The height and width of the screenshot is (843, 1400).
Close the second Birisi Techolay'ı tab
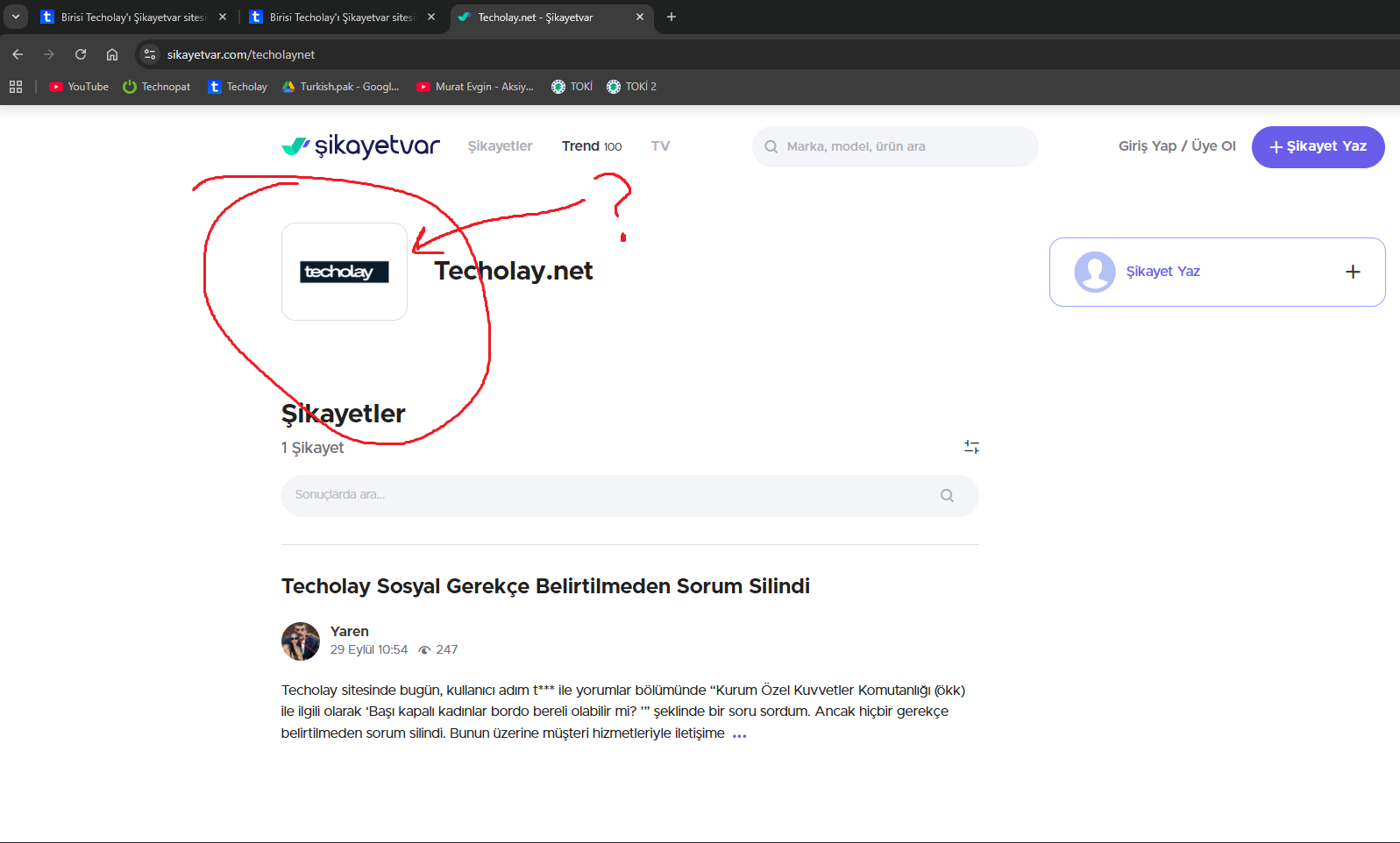431,17
